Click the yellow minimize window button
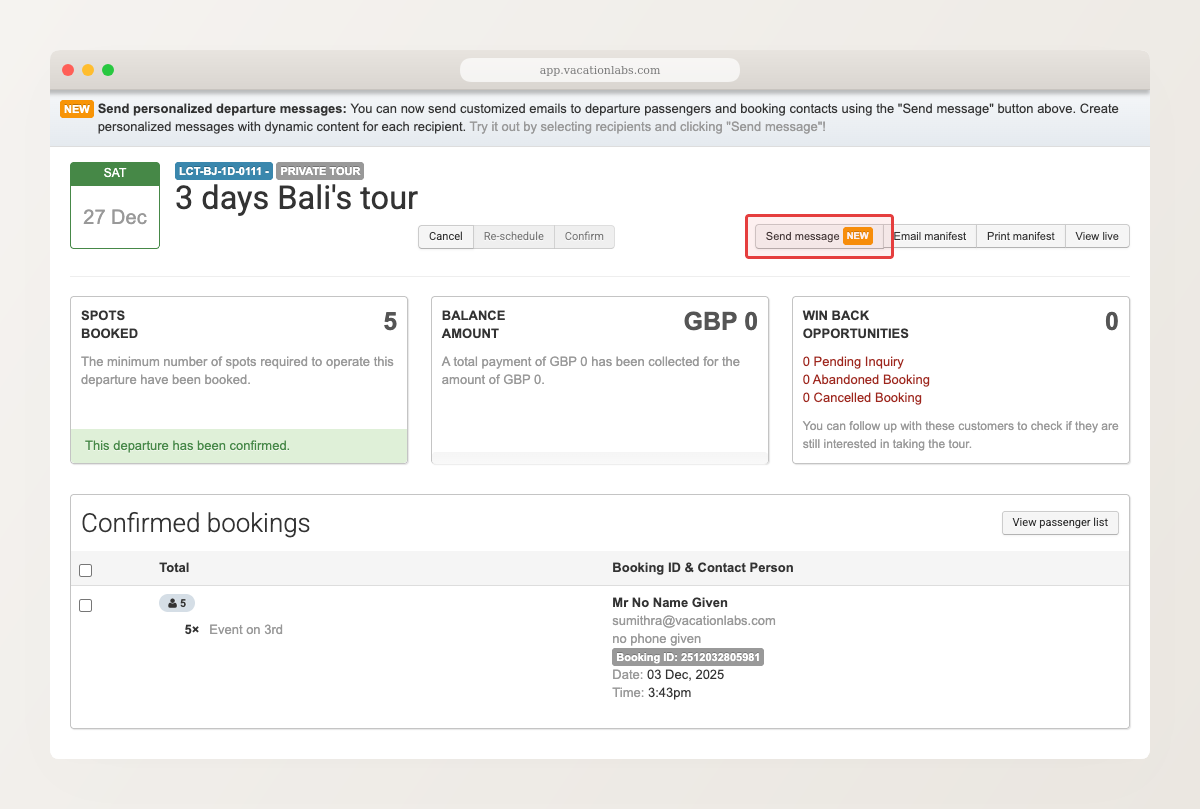The image size is (1200, 809). tap(88, 70)
